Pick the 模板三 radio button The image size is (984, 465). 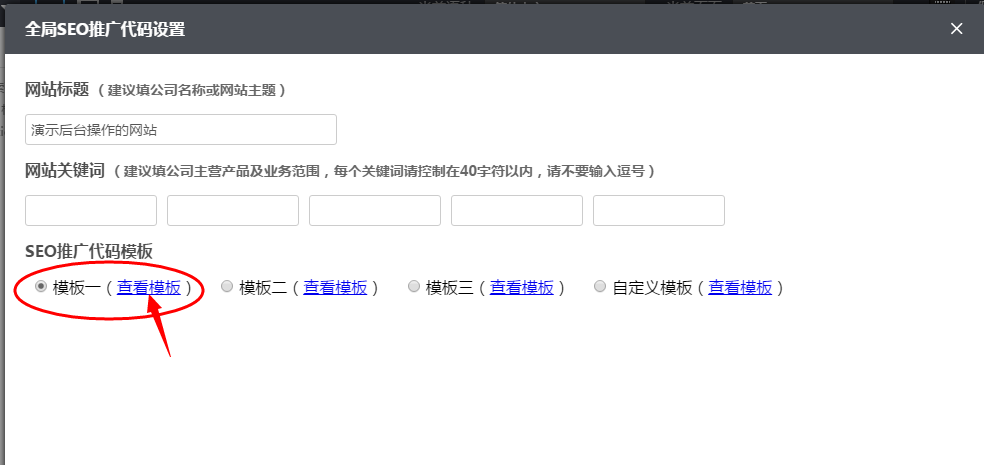(414, 287)
